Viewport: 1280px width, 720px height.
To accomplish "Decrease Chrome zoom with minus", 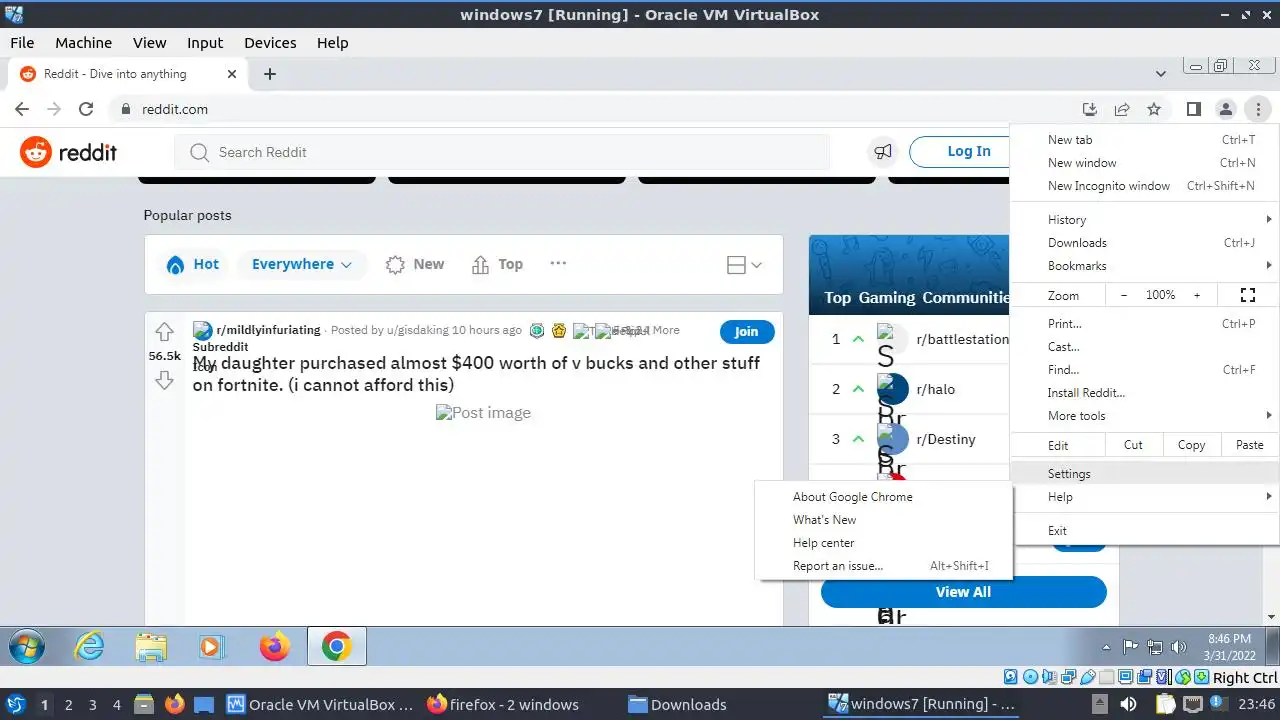I will 1124,295.
